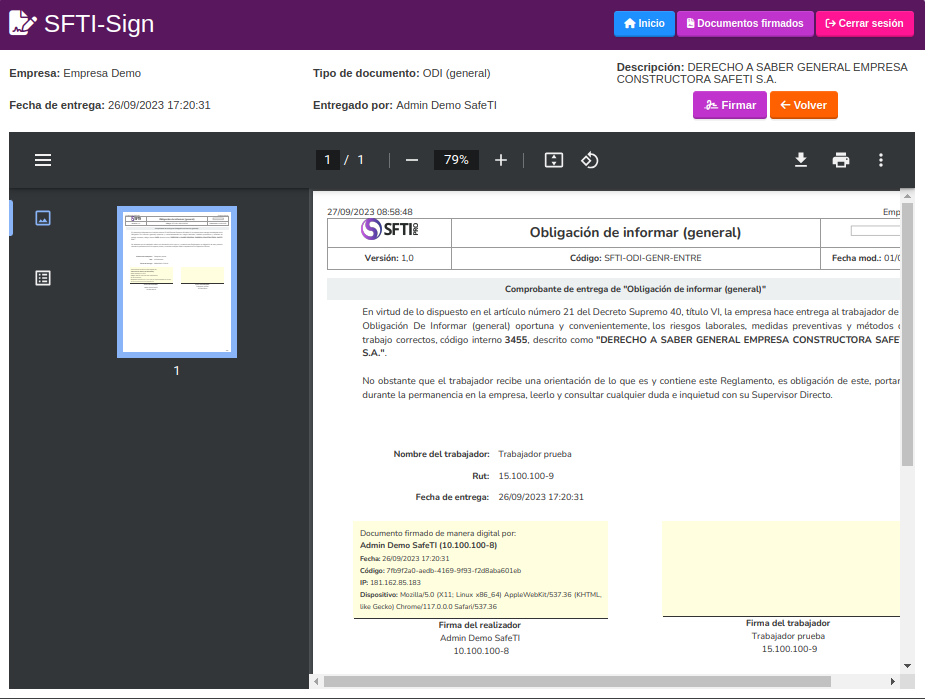Click the Firmar button to sign
The height and width of the screenshot is (699, 925).
click(730, 105)
